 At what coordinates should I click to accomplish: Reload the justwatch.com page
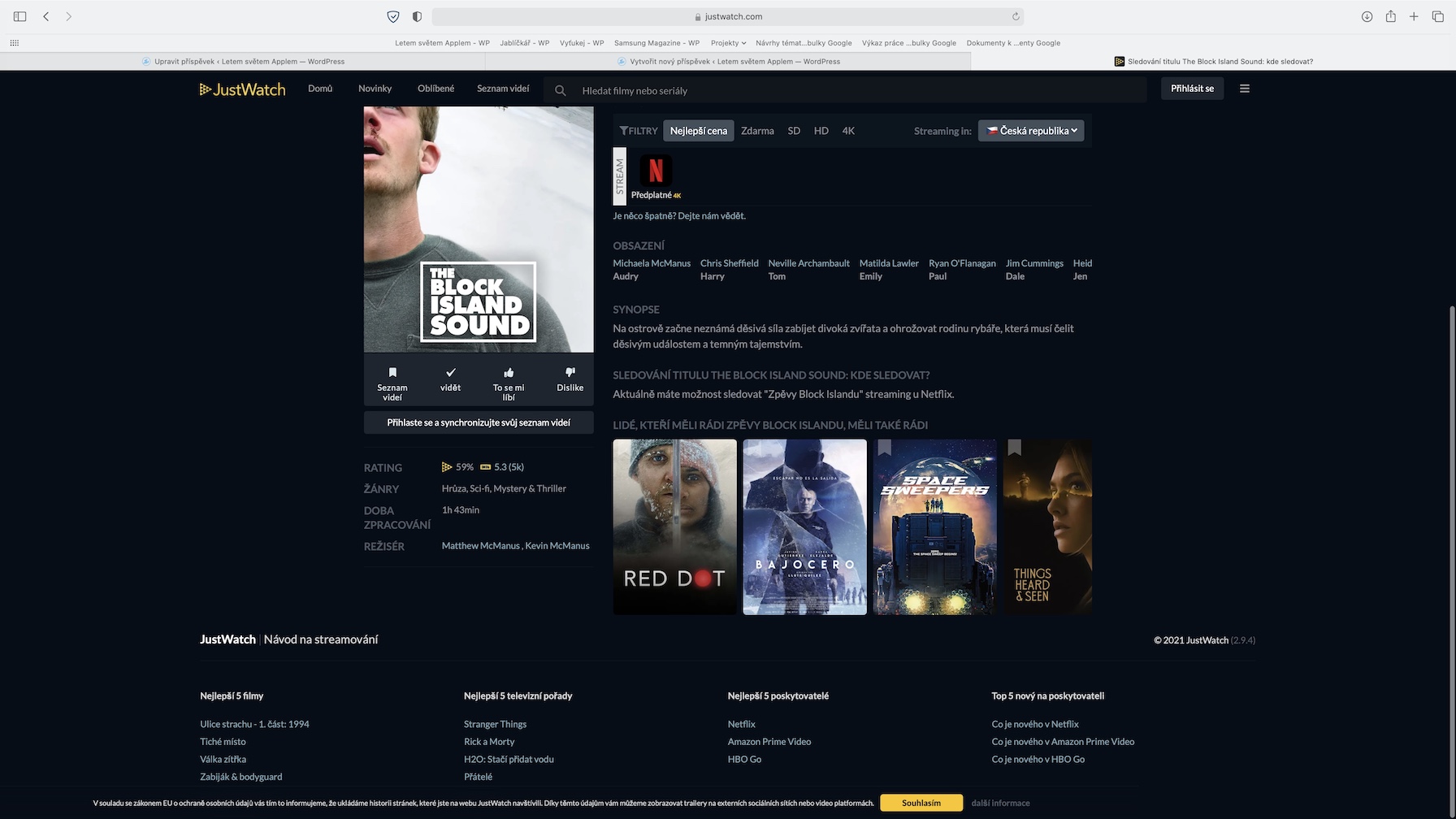1016,16
